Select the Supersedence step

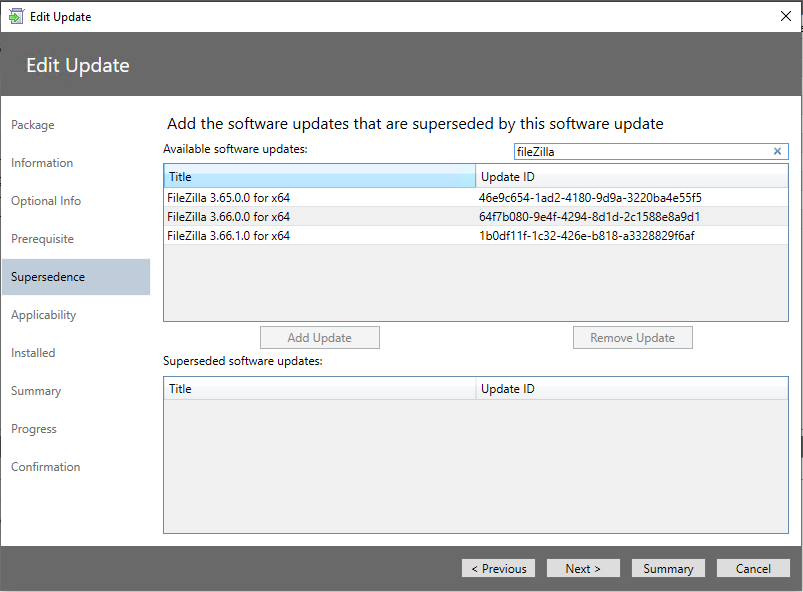(x=76, y=277)
